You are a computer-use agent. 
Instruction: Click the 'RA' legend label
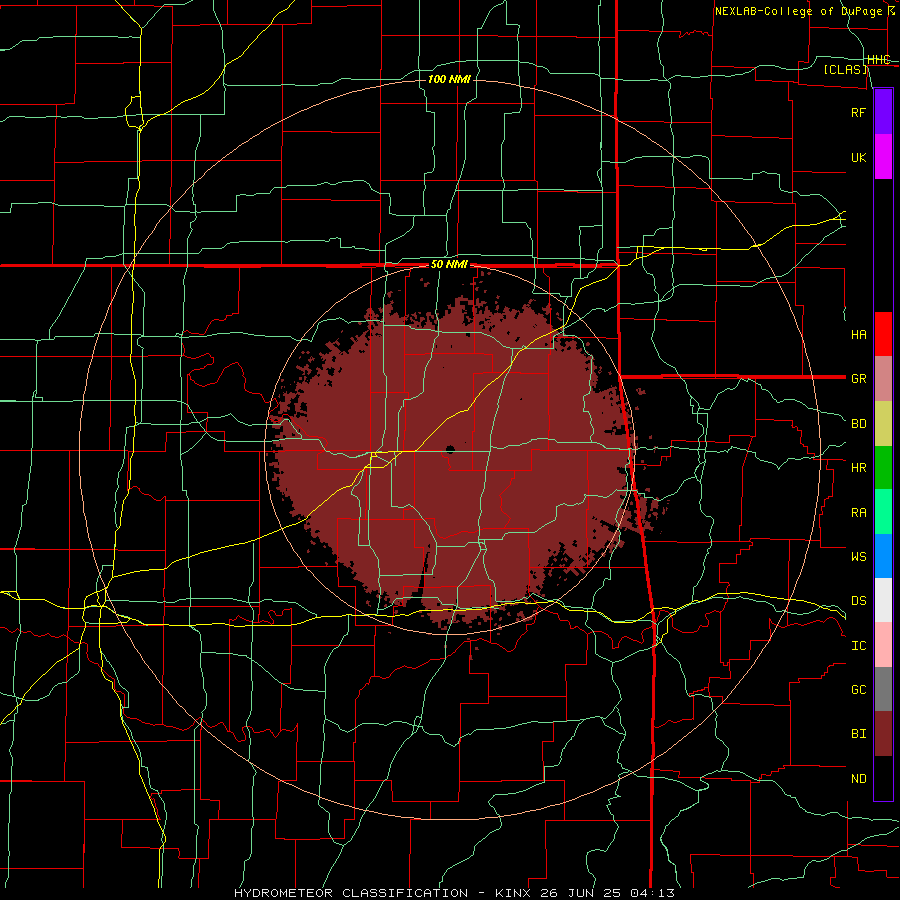click(x=859, y=513)
